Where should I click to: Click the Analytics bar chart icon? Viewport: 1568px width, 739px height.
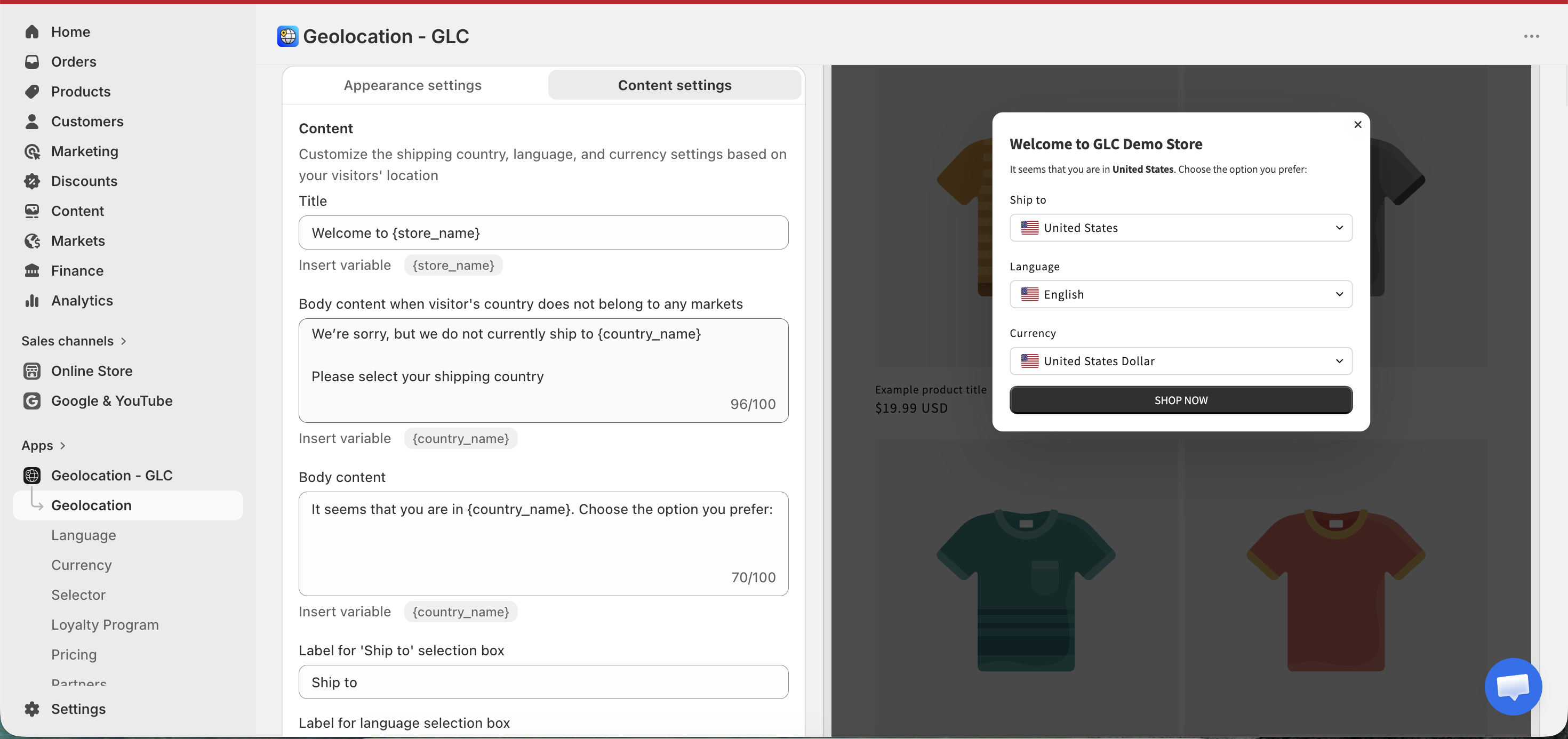pos(32,300)
